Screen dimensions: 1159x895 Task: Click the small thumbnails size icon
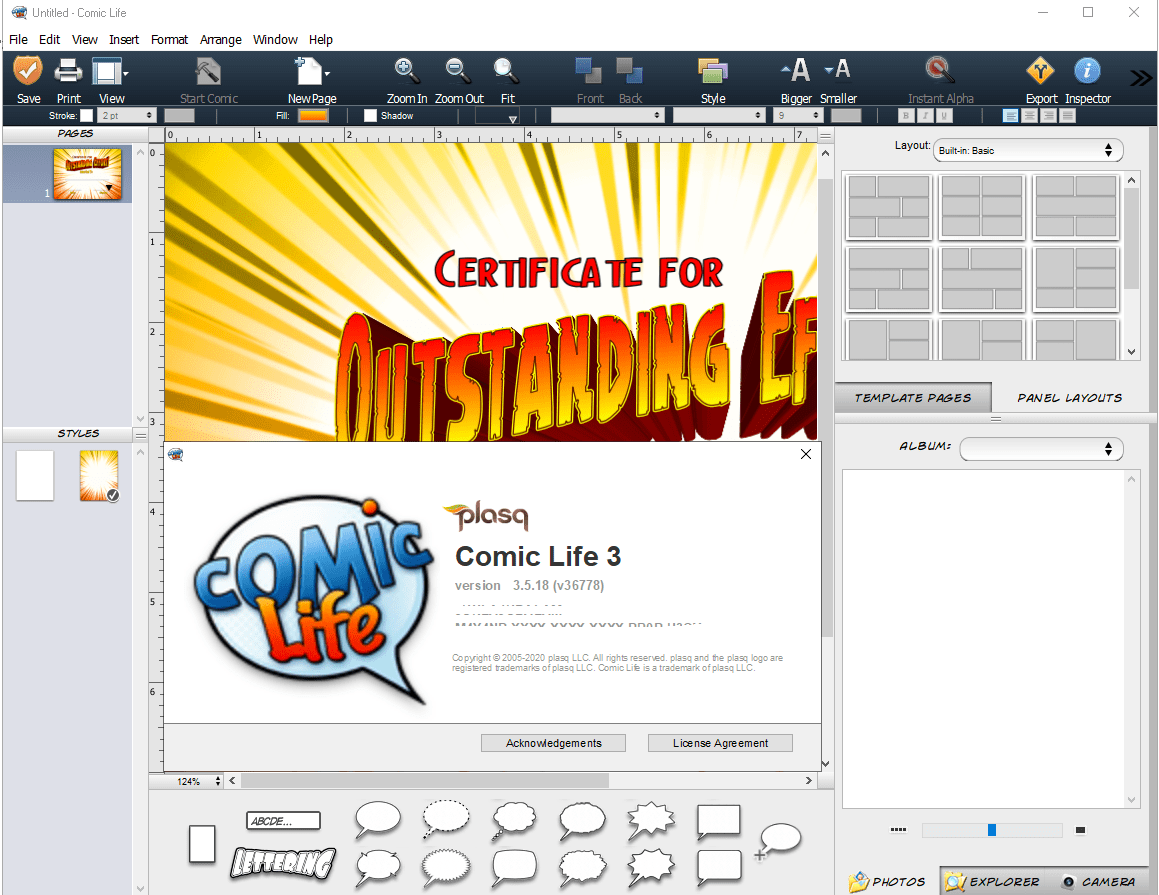pos(898,830)
